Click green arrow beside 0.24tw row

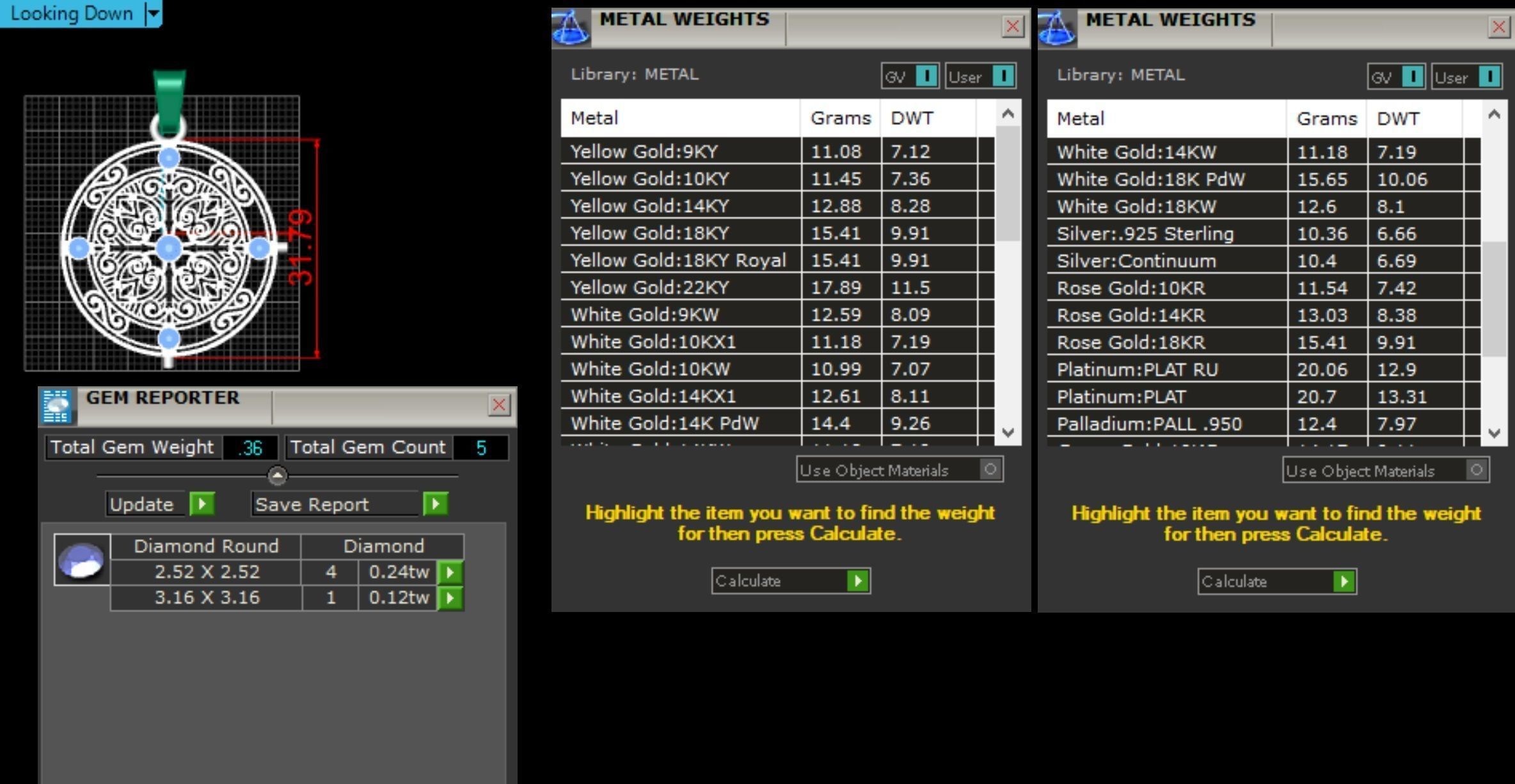tap(450, 572)
